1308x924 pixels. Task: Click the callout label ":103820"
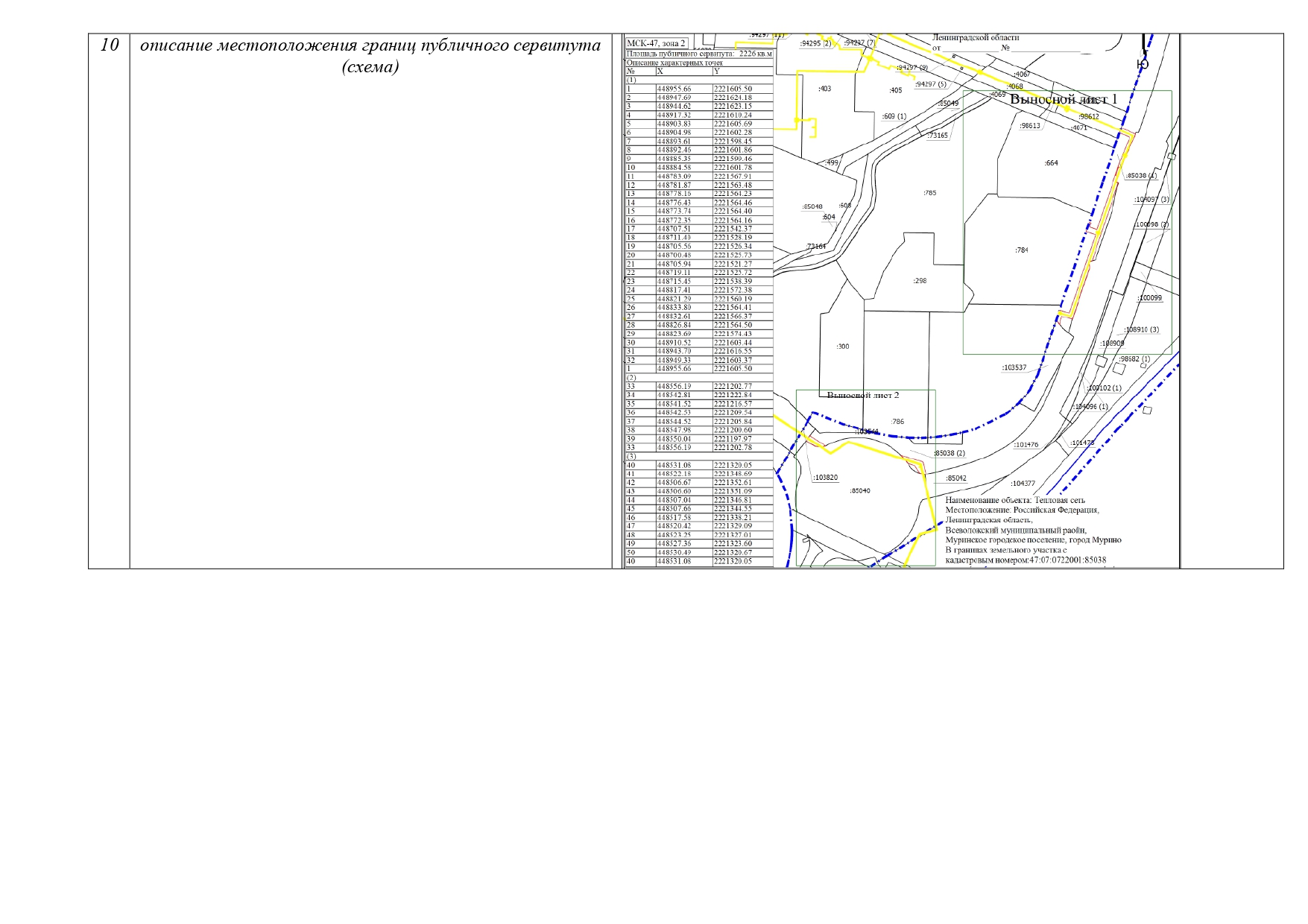825,478
